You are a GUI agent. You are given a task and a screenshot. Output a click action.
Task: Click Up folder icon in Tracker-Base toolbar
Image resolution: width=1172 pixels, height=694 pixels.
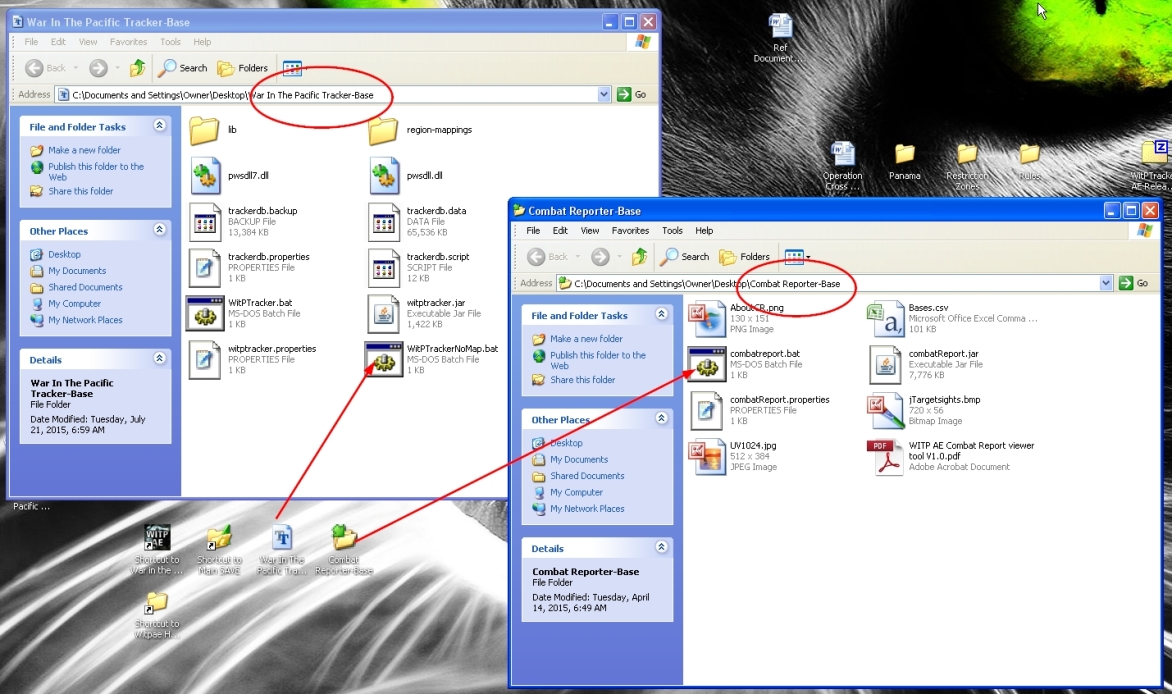pos(138,68)
